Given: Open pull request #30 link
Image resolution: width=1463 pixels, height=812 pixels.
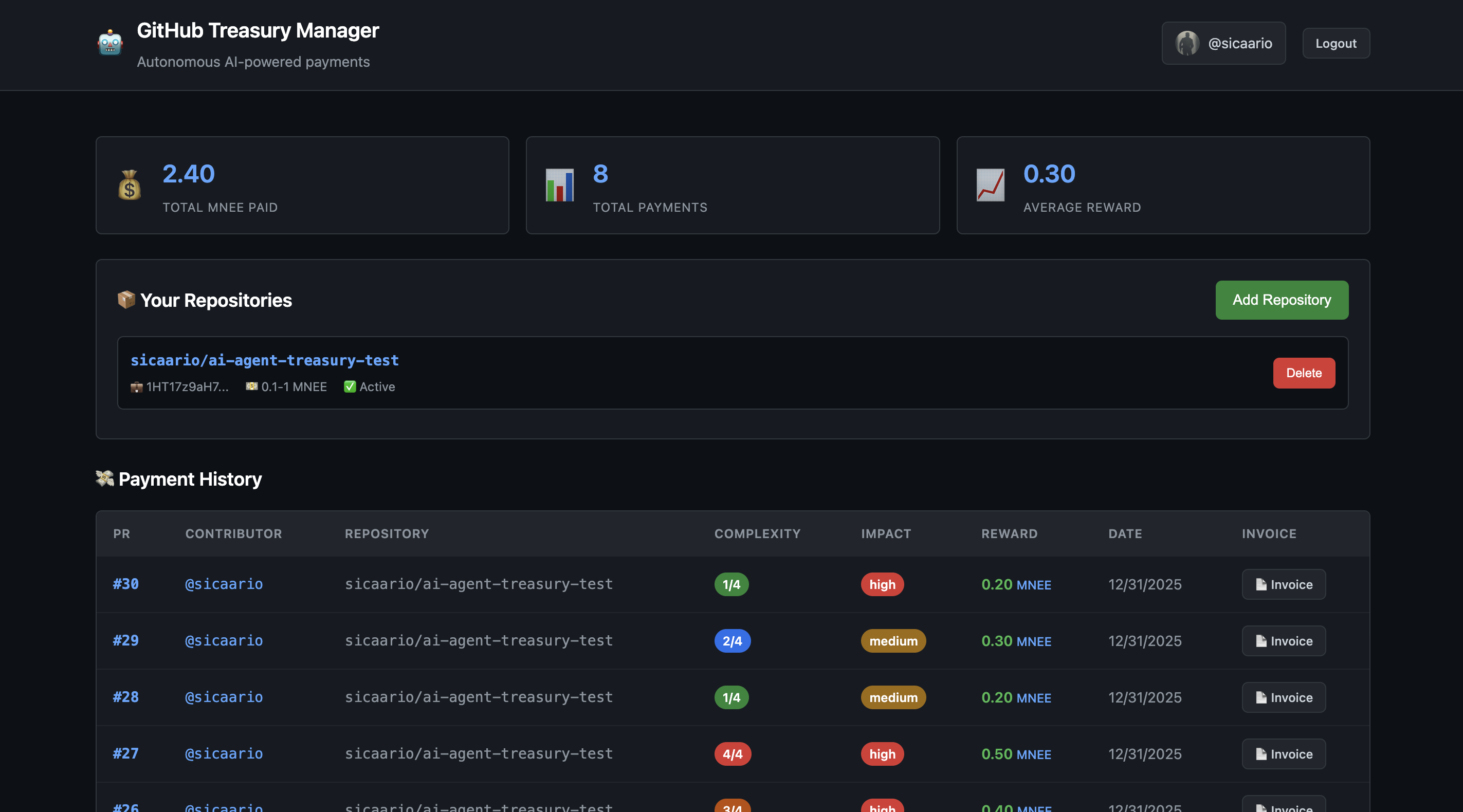Looking at the screenshot, I should pyautogui.click(x=125, y=584).
